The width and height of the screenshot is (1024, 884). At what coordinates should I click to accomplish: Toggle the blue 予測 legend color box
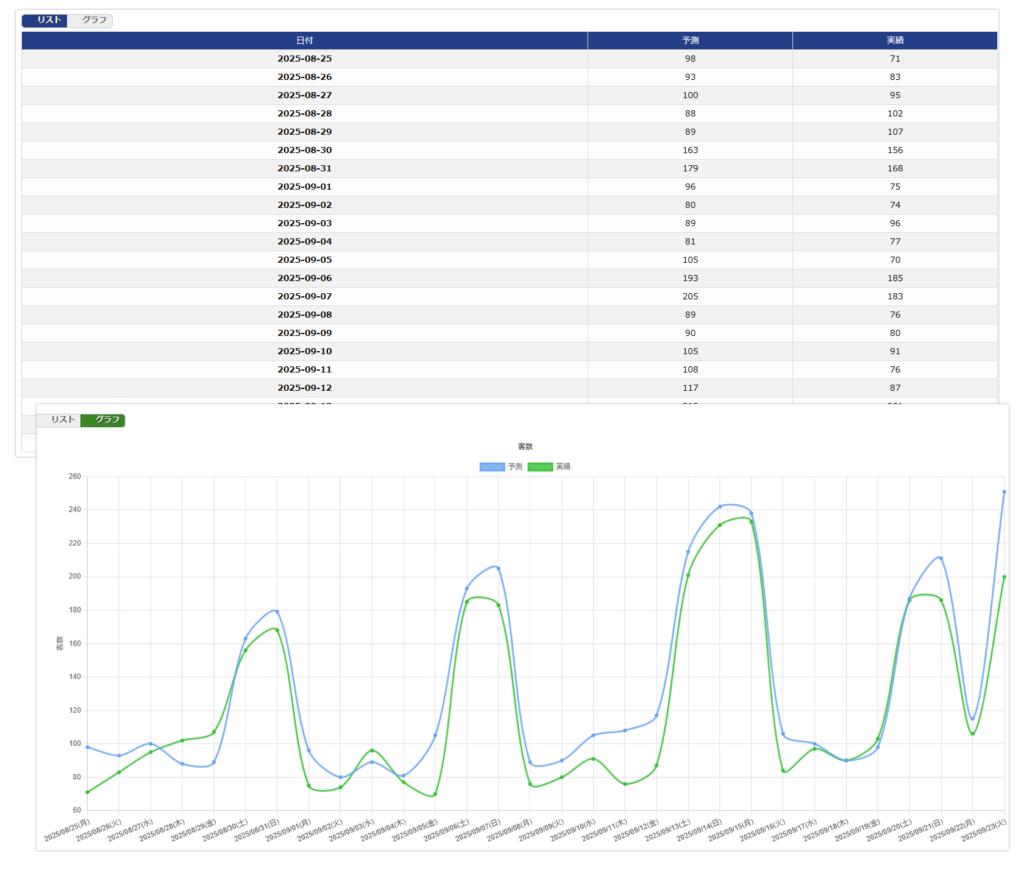(492, 467)
